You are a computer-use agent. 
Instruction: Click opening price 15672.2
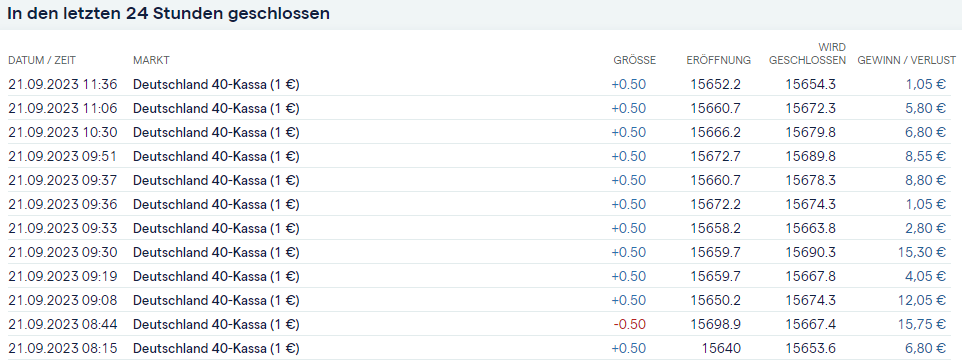coord(715,204)
